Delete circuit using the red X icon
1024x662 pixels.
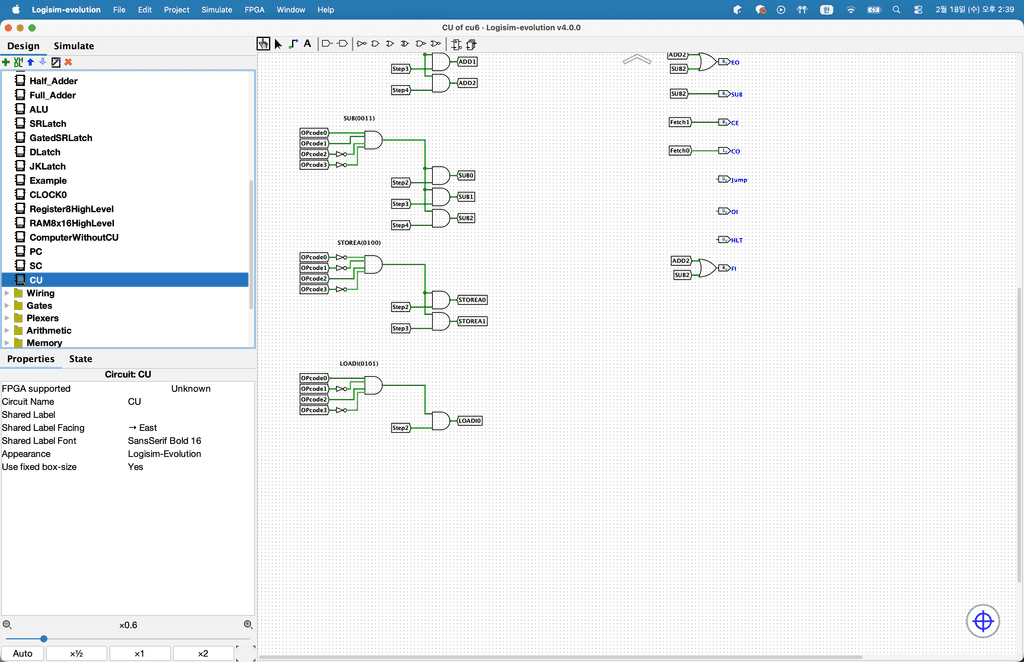[68, 62]
